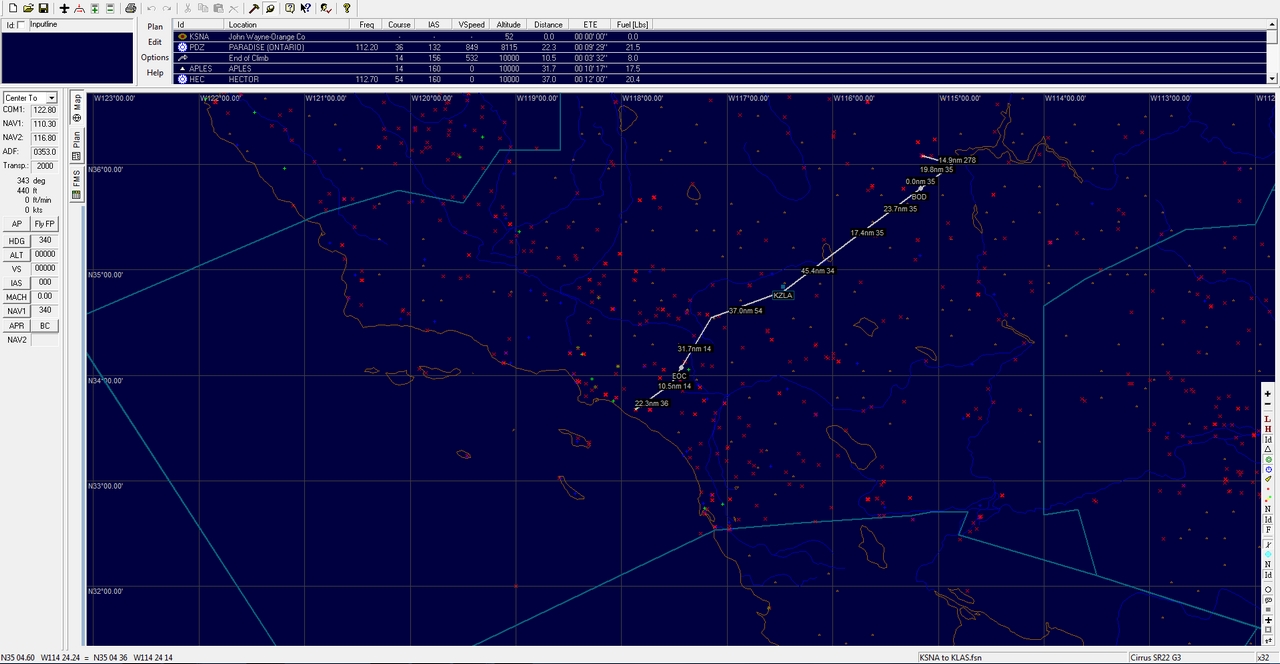Click the green minus row icon
The width and height of the screenshot is (1280, 664).
click(110, 8)
